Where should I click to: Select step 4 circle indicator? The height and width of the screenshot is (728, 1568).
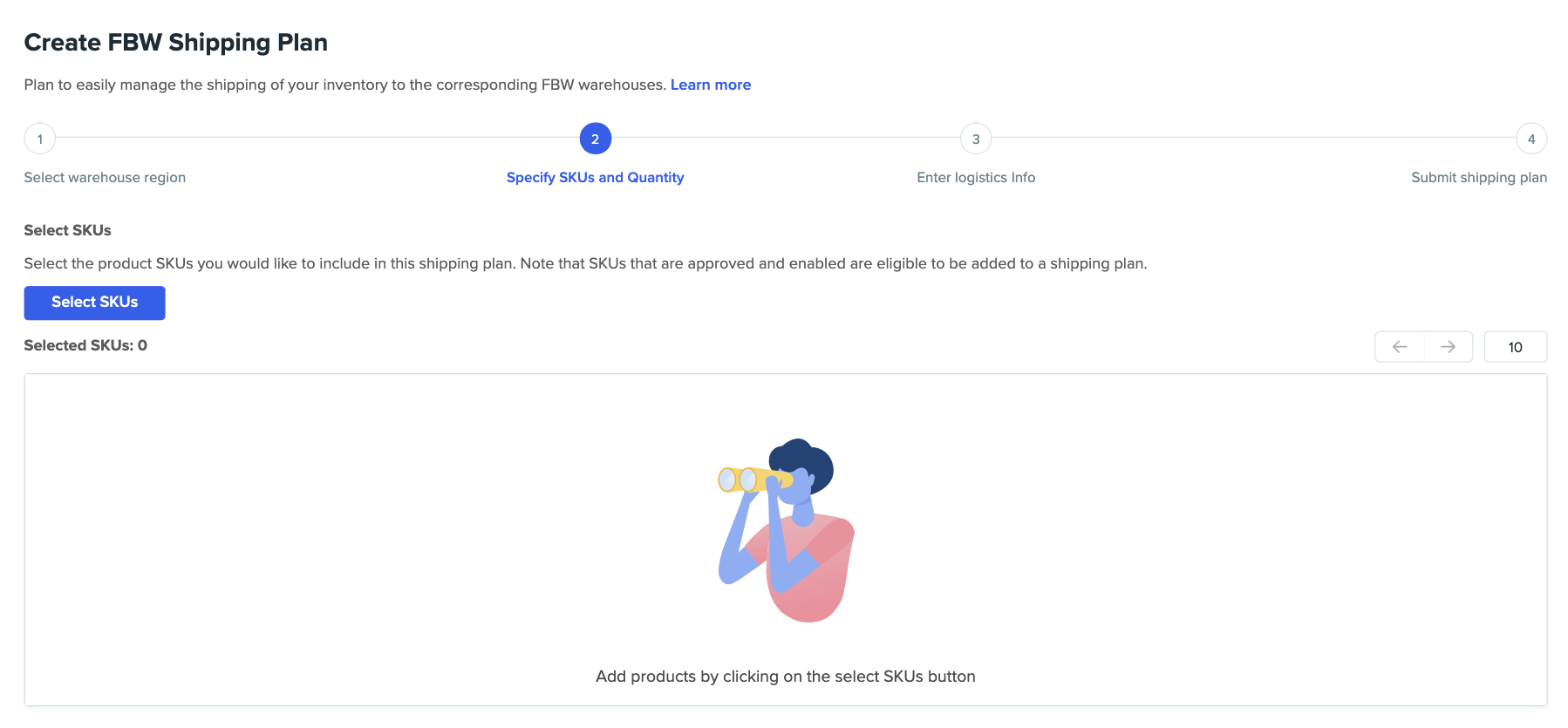1531,139
